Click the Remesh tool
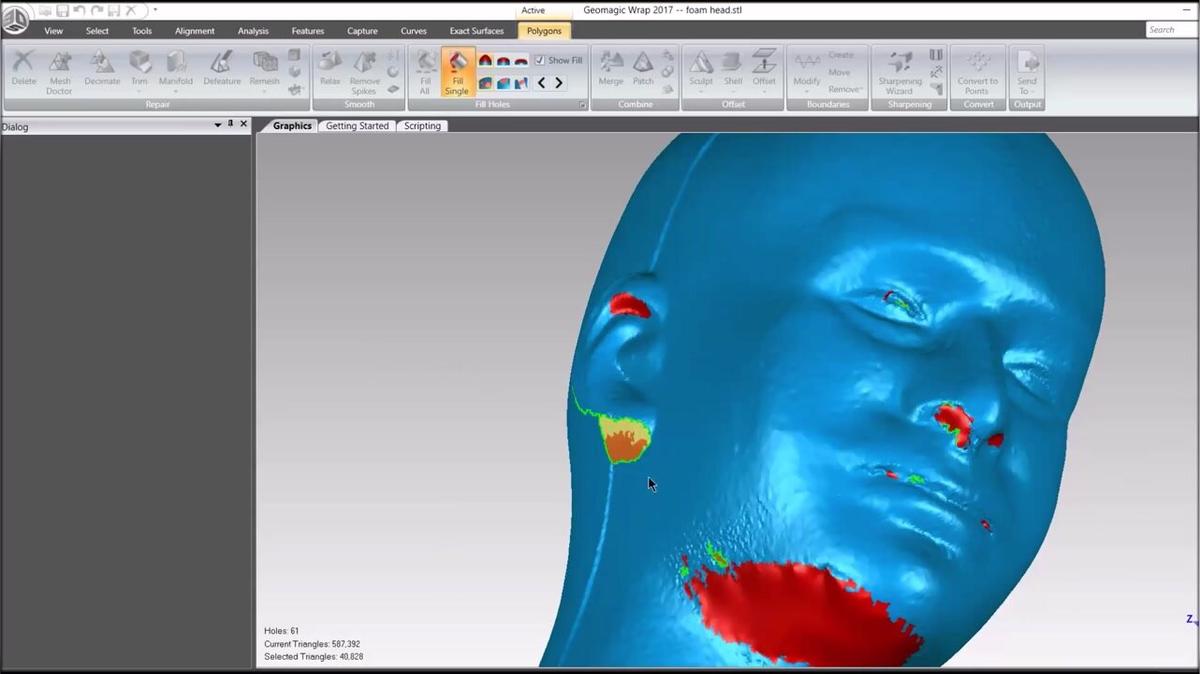Screen dimensions: 1200x674 265,70
